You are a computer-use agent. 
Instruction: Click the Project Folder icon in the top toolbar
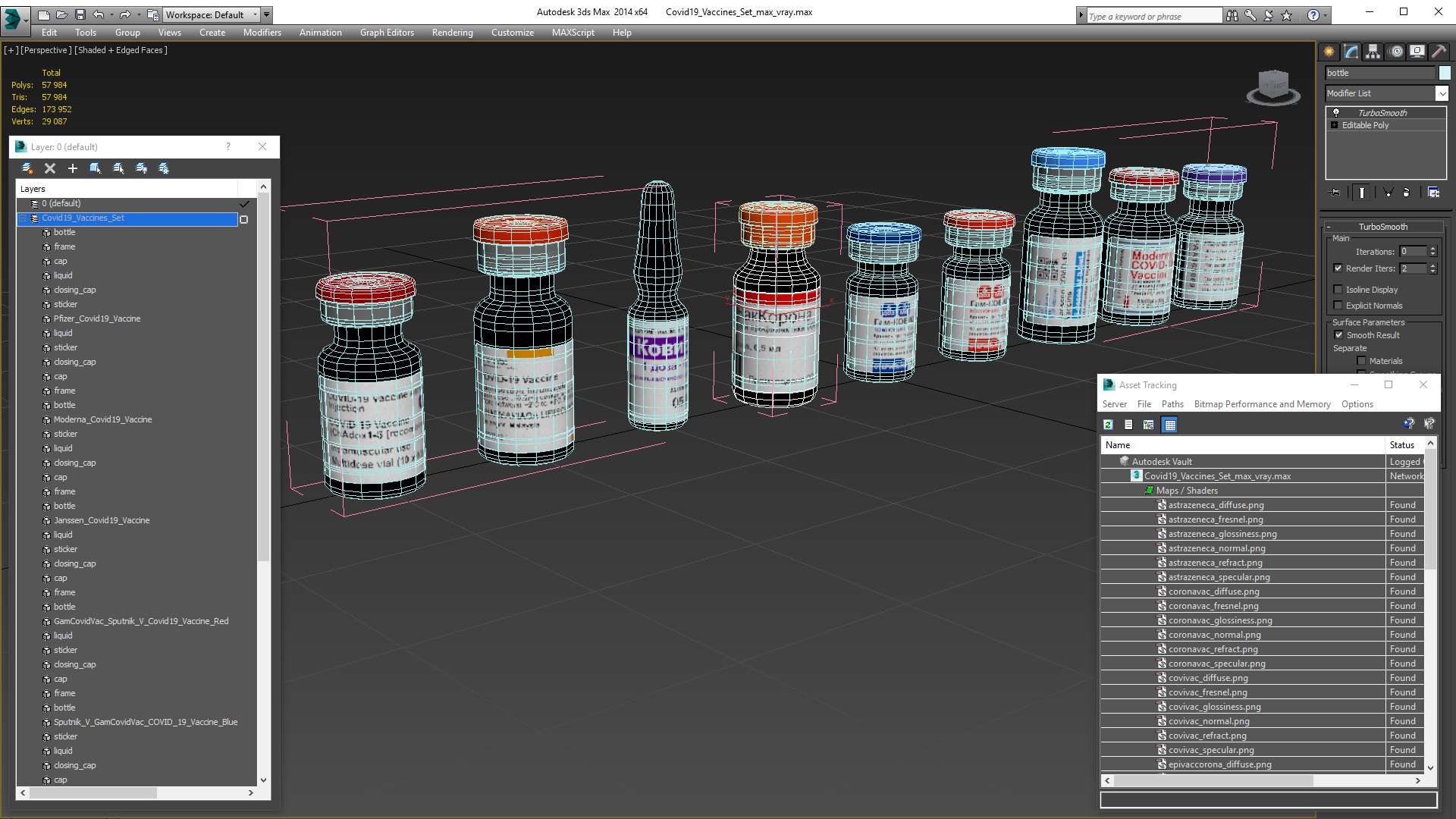152,14
